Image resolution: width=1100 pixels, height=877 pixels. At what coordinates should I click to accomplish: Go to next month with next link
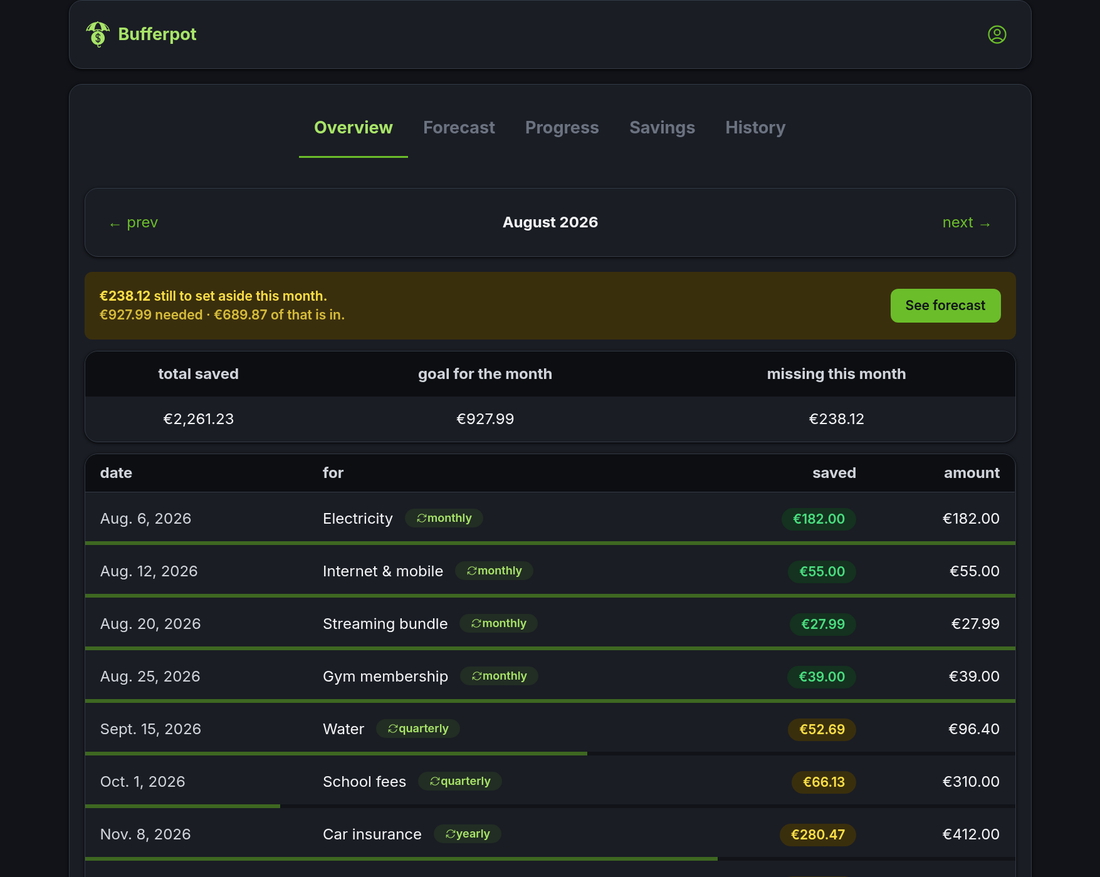[967, 222]
